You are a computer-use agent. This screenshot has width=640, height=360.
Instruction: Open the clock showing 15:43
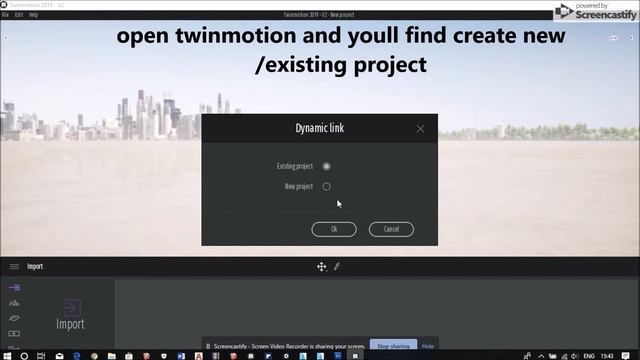[607, 356]
